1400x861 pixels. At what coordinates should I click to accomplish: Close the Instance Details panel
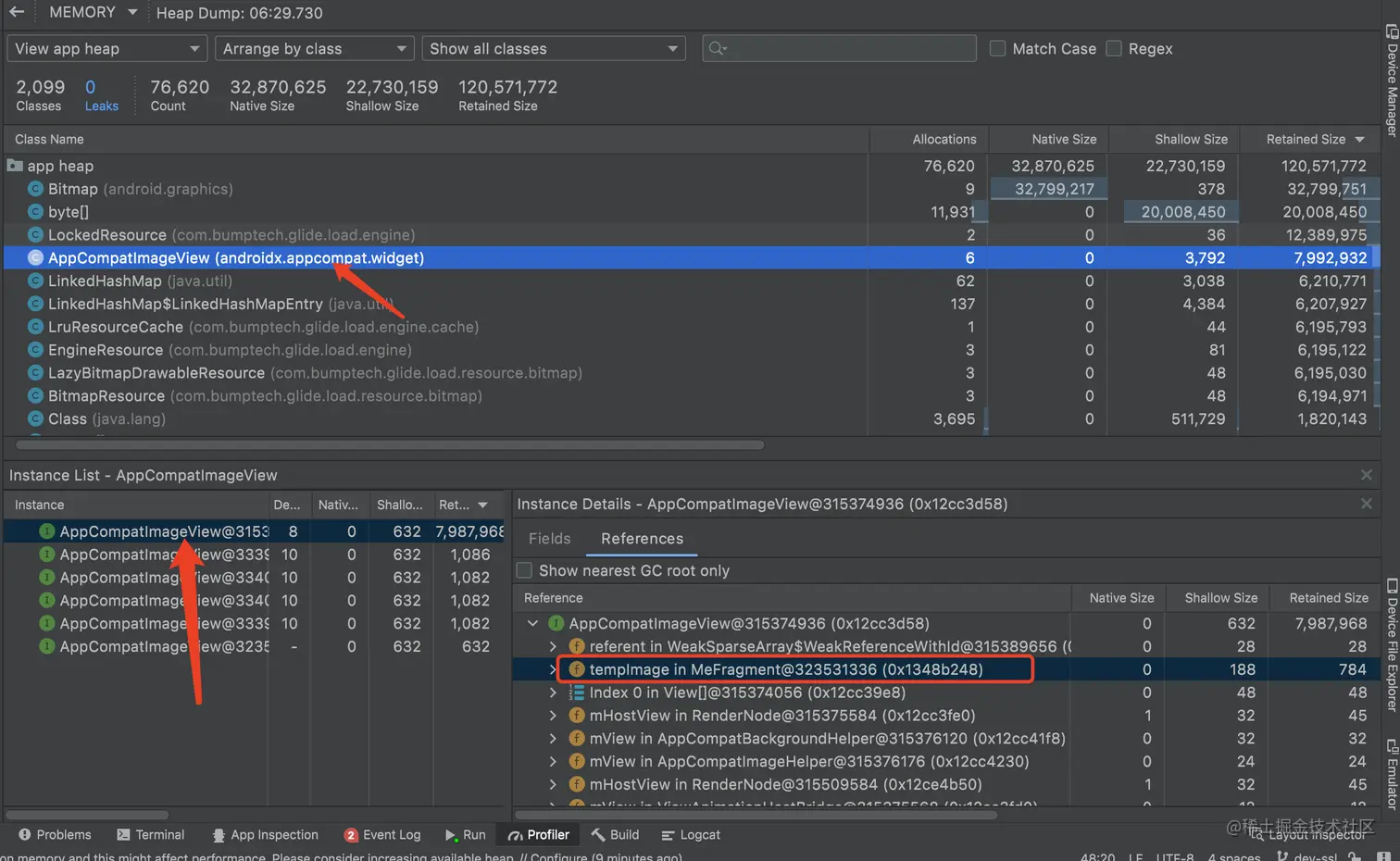[1366, 504]
